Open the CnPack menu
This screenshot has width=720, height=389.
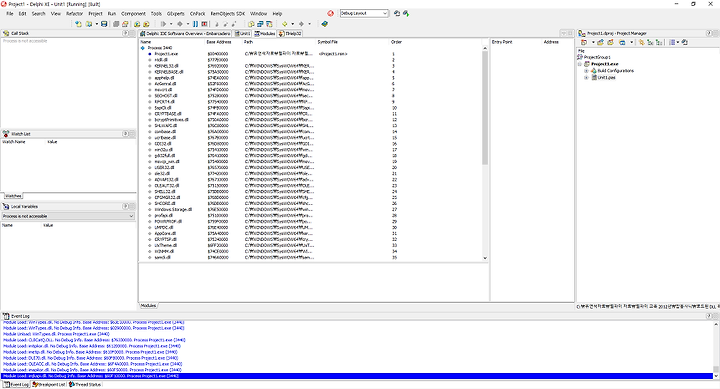click(x=197, y=14)
